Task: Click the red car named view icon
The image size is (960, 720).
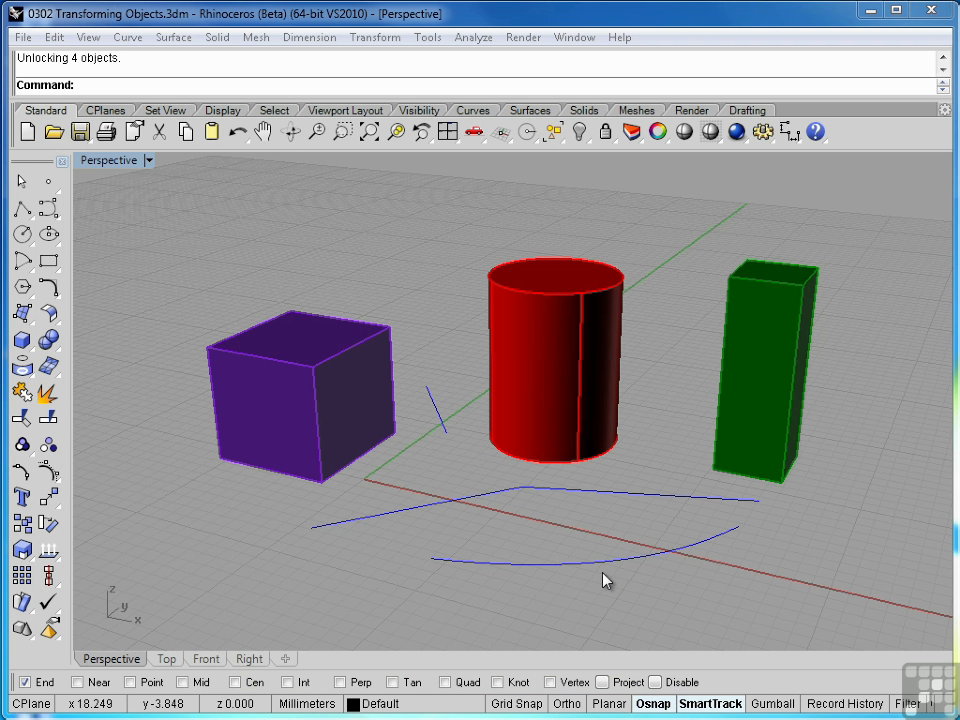Action: 474,132
